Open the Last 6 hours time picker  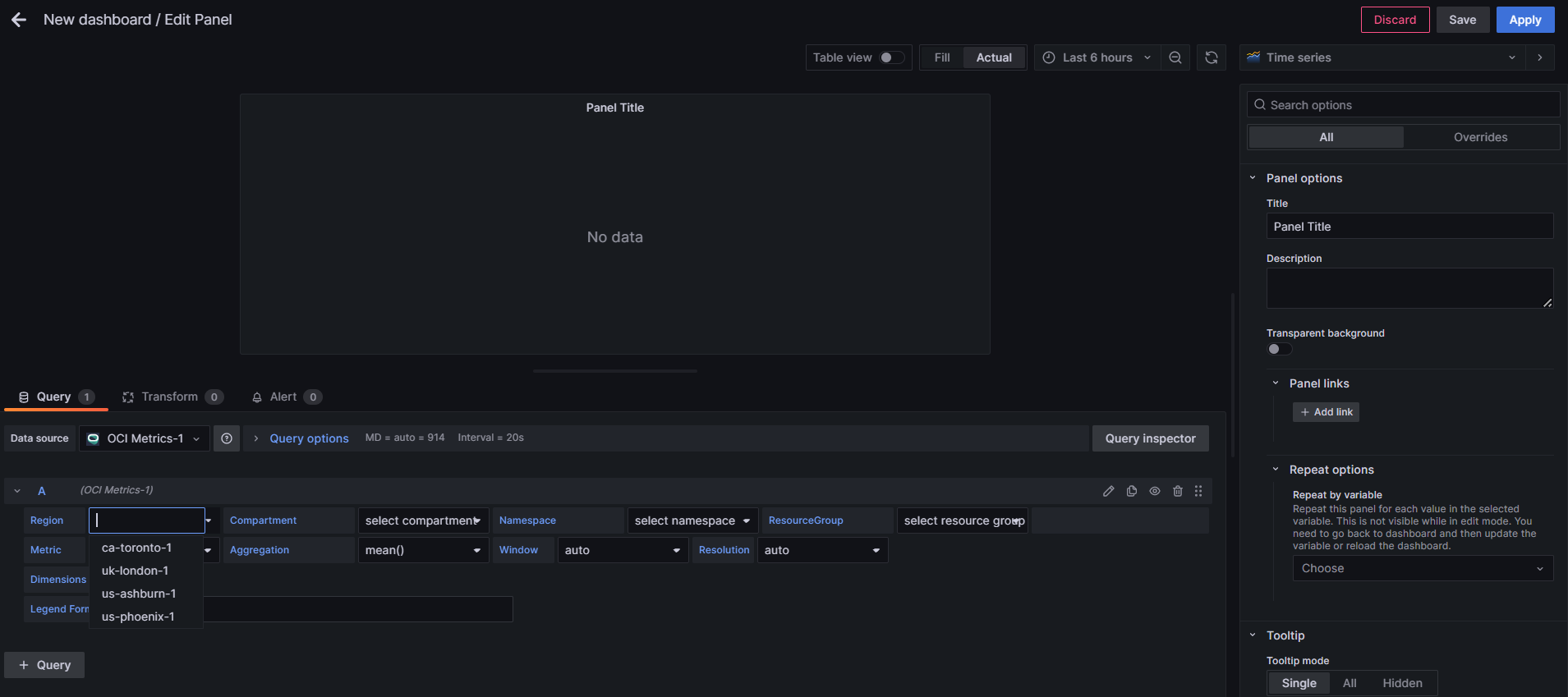pos(1097,57)
